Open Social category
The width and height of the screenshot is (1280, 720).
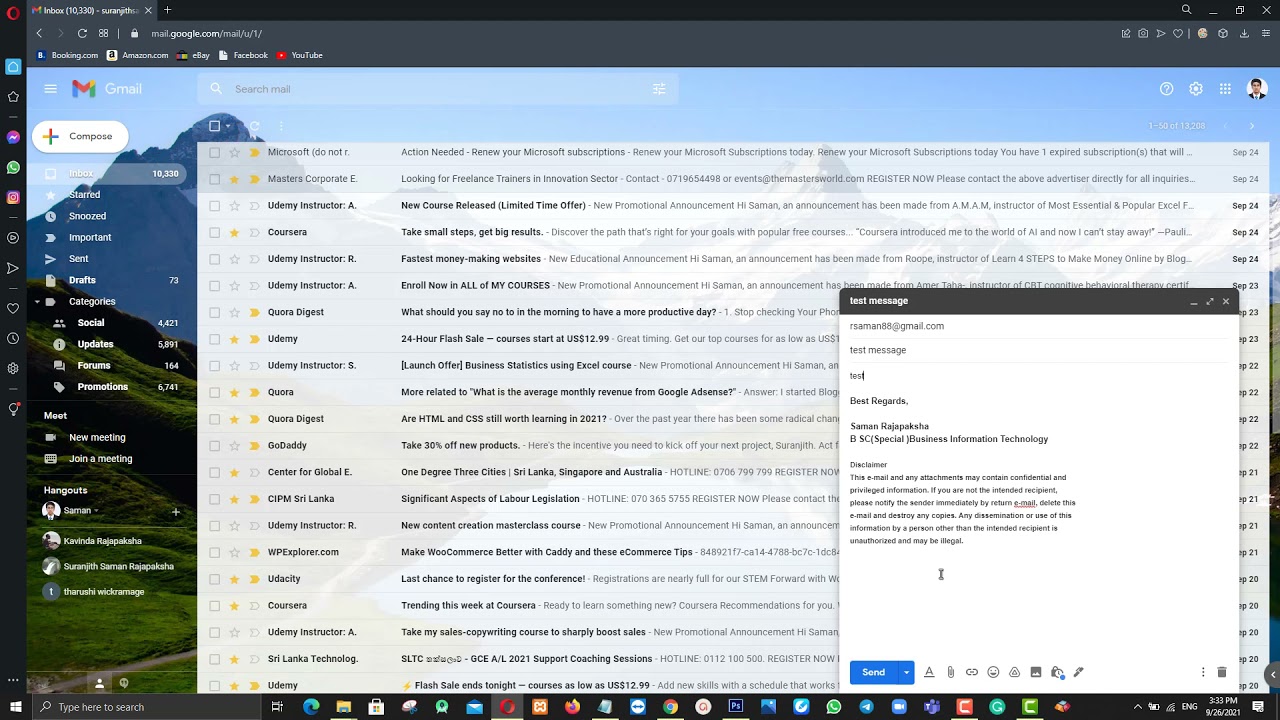pos(91,323)
